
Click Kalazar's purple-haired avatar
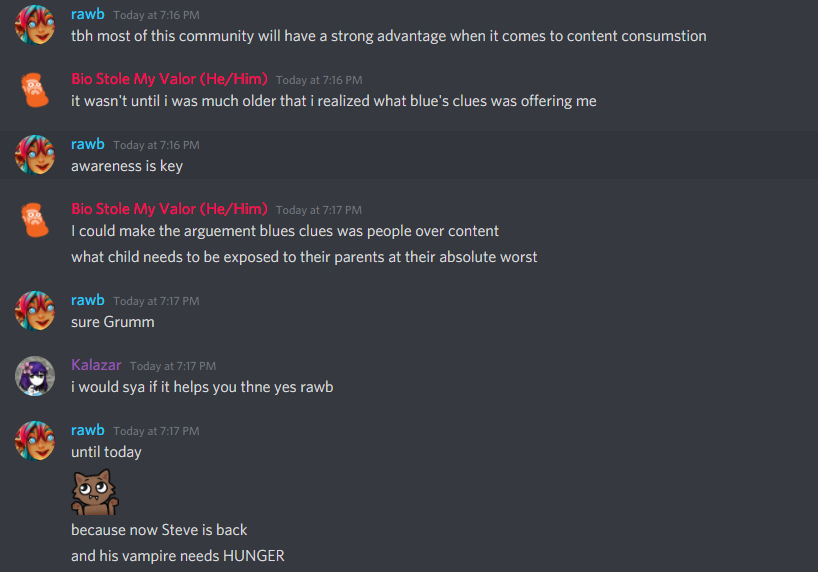click(x=35, y=376)
